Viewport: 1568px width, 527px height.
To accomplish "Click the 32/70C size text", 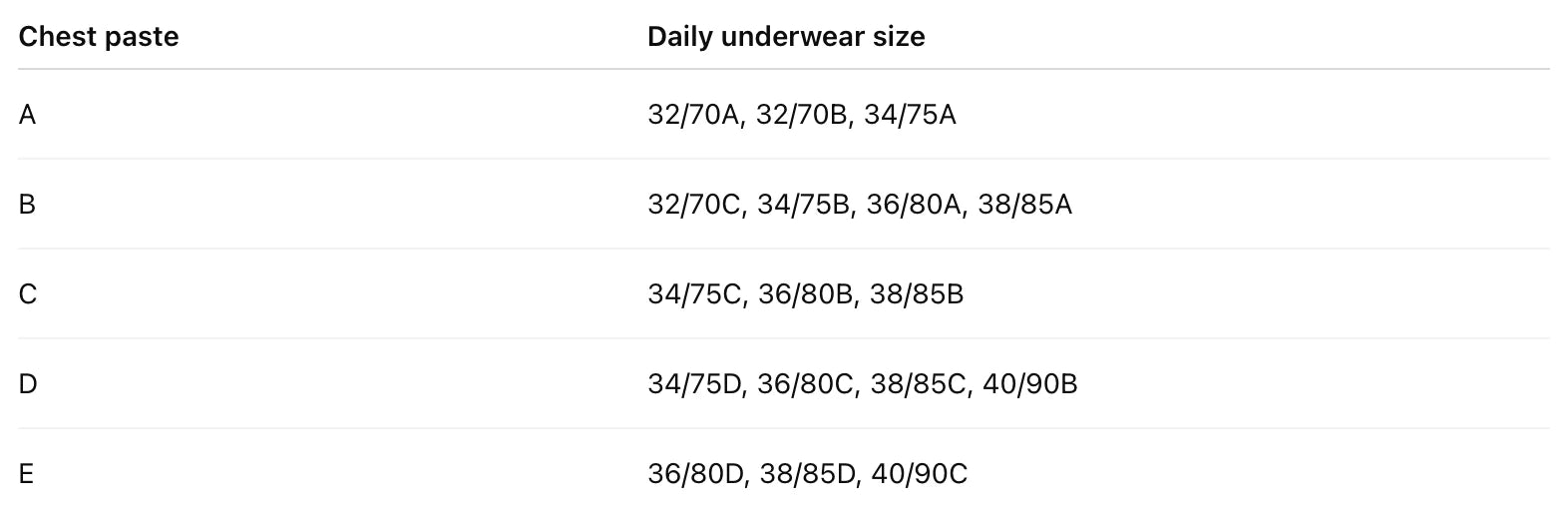I will [694, 205].
